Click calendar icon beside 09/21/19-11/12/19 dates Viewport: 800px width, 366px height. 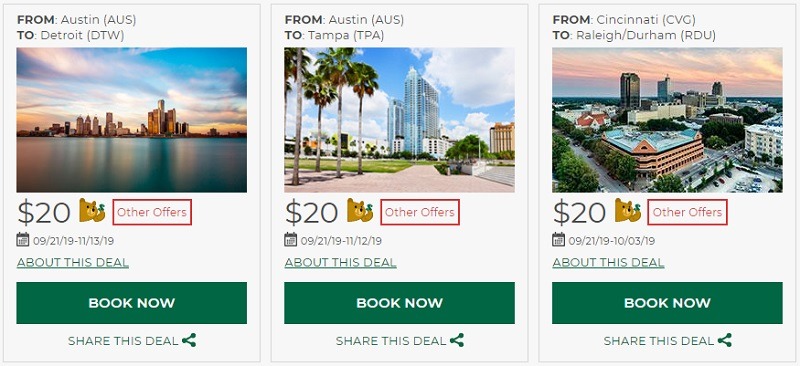(x=291, y=239)
